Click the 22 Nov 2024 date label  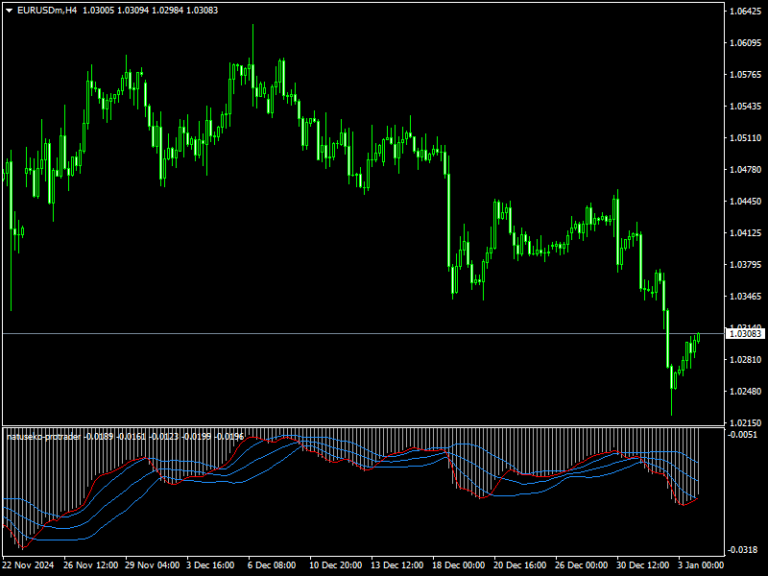pos(28,565)
